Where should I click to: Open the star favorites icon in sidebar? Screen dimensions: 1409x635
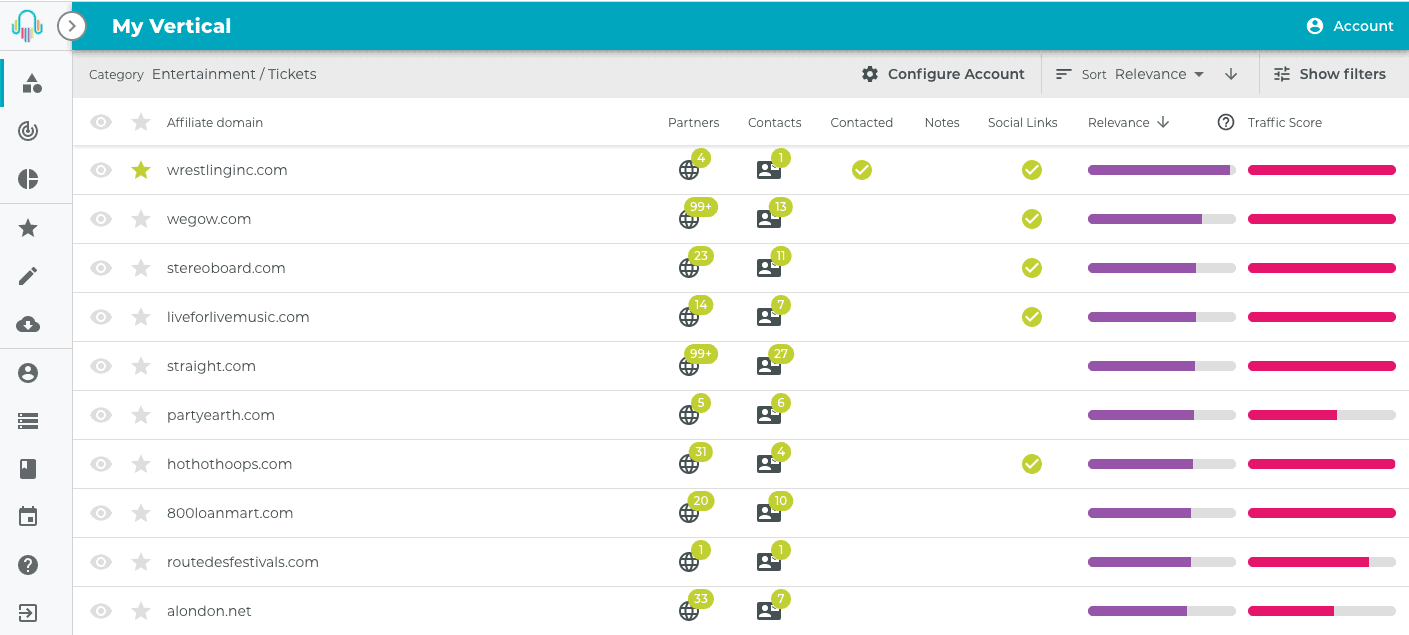click(28, 228)
